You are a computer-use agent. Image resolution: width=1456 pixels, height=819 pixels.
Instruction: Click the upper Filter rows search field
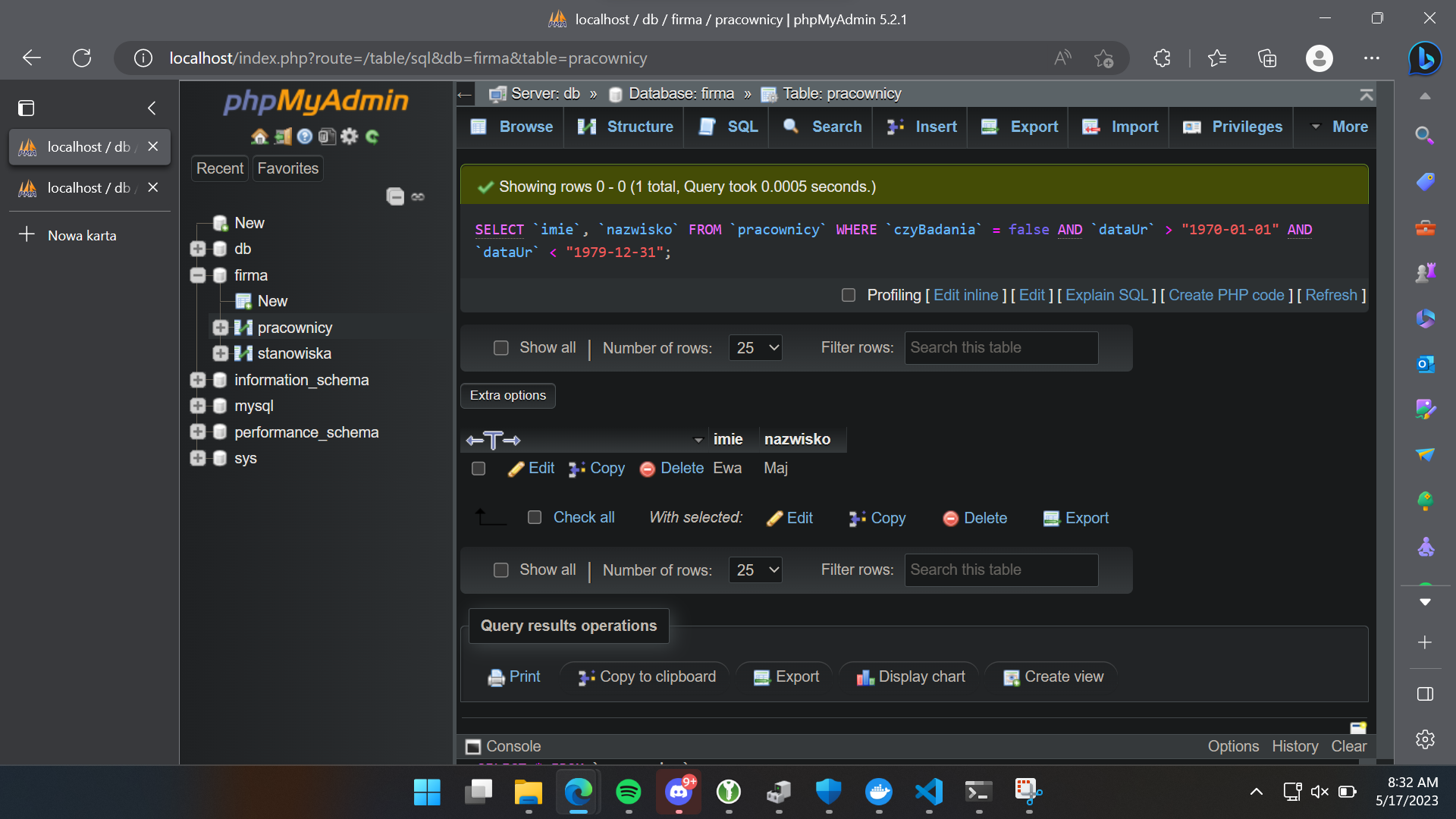[1001, 348]
